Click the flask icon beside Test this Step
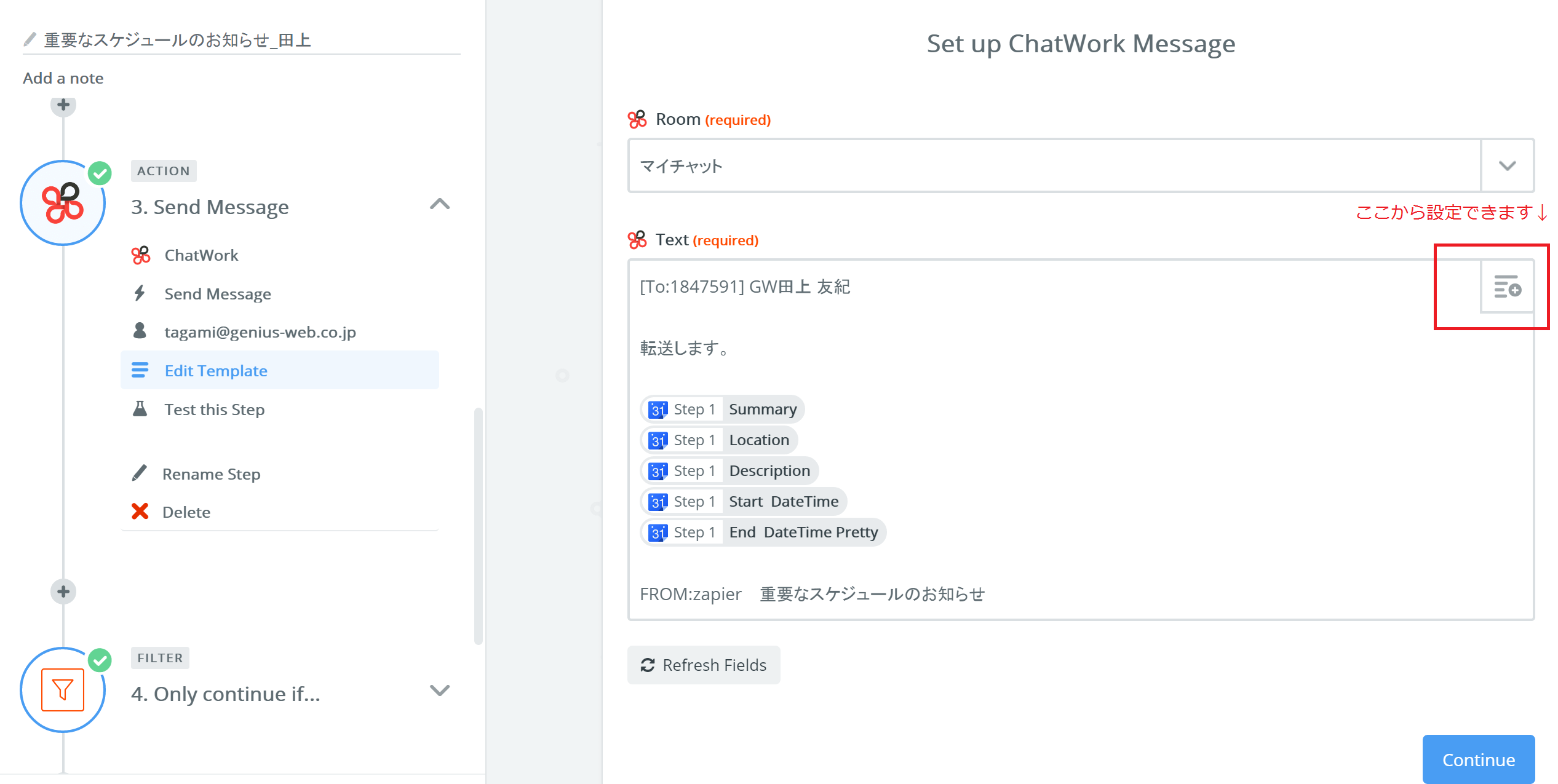Viewport: 1558px width, 784px height. pyautogui.click(x=140, y=408)
